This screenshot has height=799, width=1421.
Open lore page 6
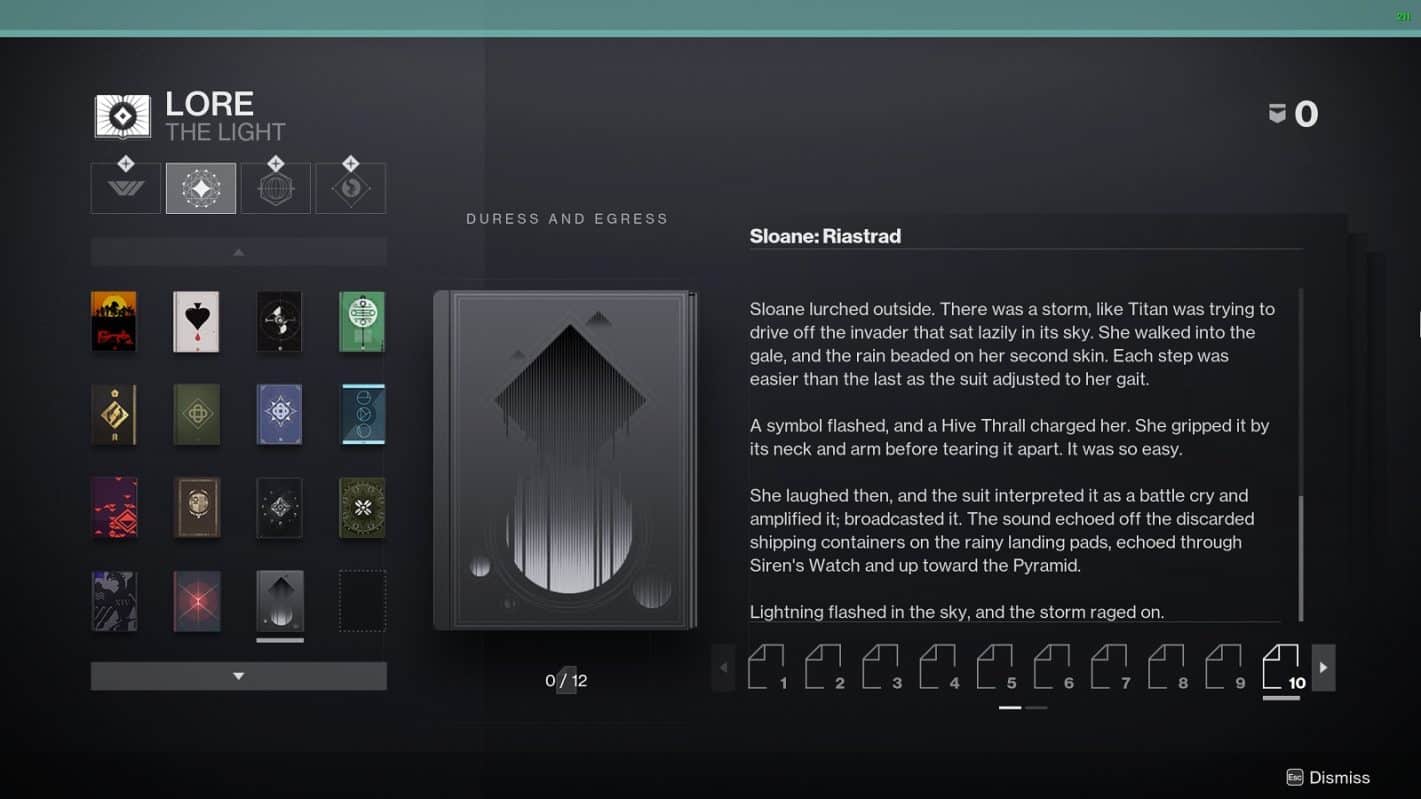pos(1053,668)
